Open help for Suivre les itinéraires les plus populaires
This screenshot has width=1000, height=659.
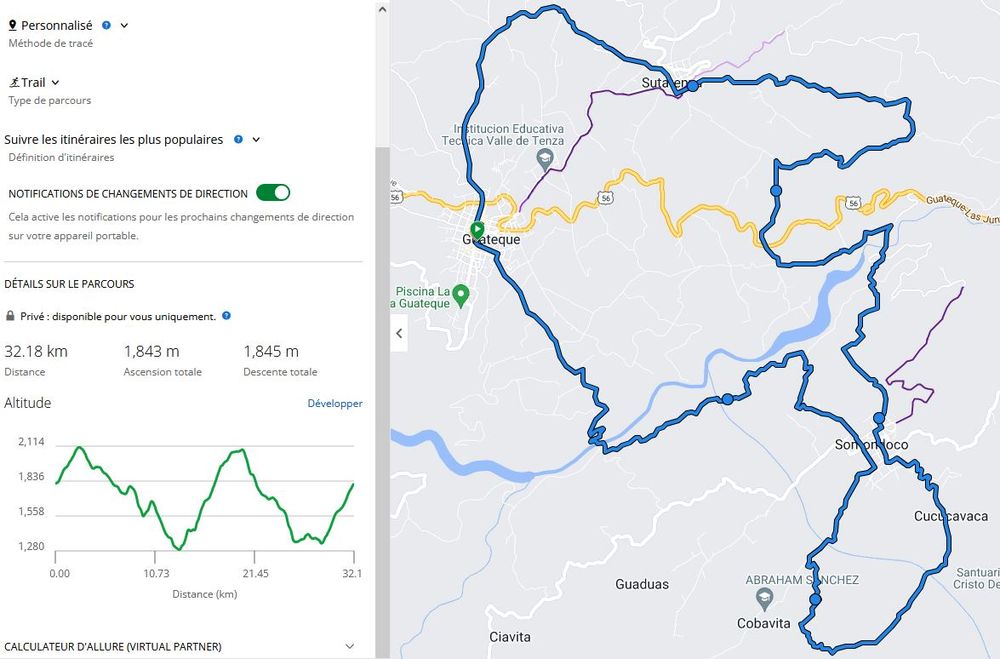click(238, 140)
